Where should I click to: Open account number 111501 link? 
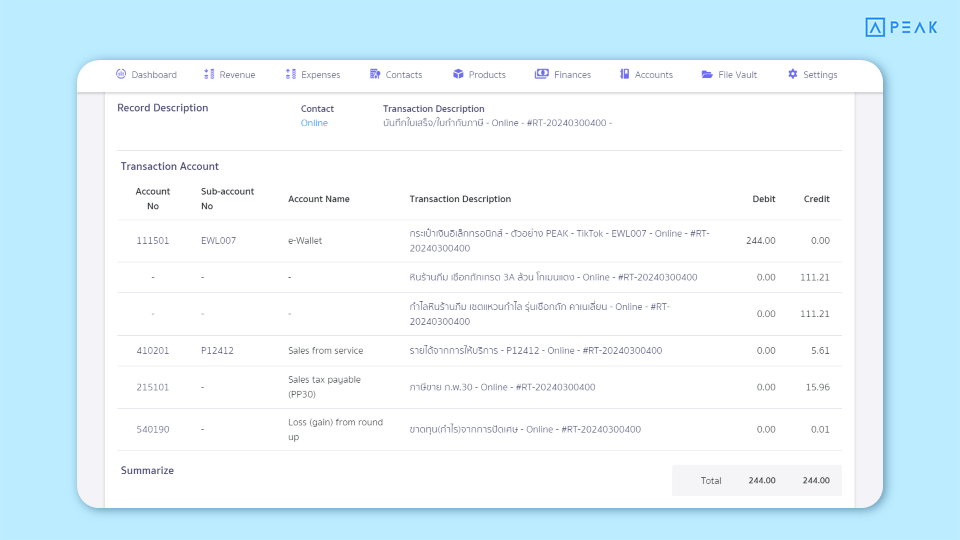tap(153, 241)
